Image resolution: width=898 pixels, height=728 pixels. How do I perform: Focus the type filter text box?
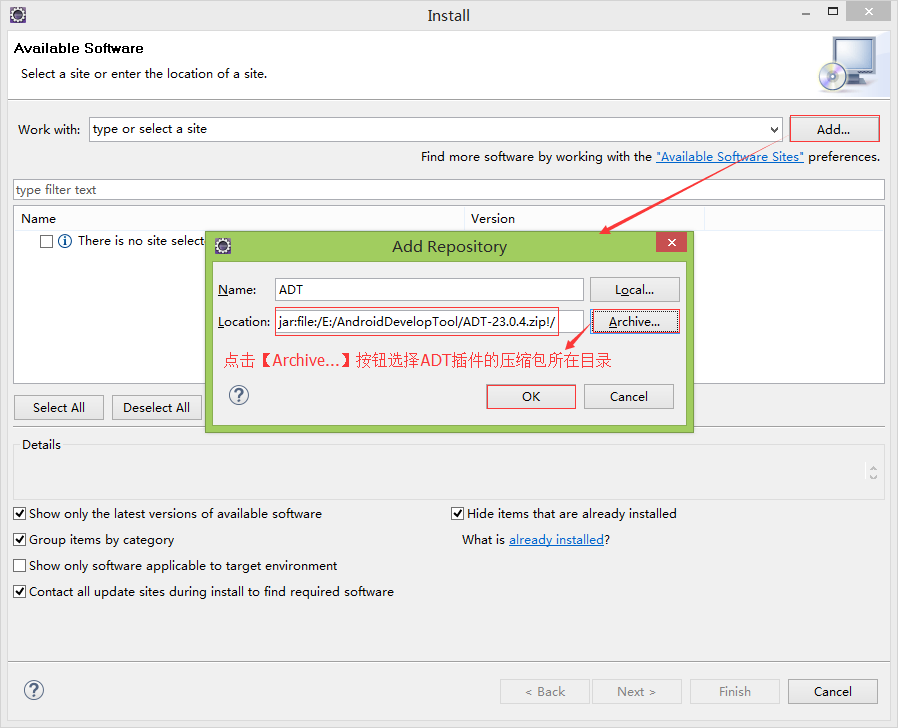[x=448, y=190]
